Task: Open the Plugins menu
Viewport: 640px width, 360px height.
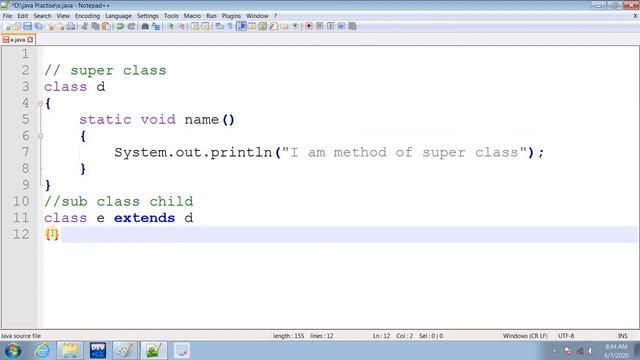Action: pyautogui.click(x=231, y=16)
